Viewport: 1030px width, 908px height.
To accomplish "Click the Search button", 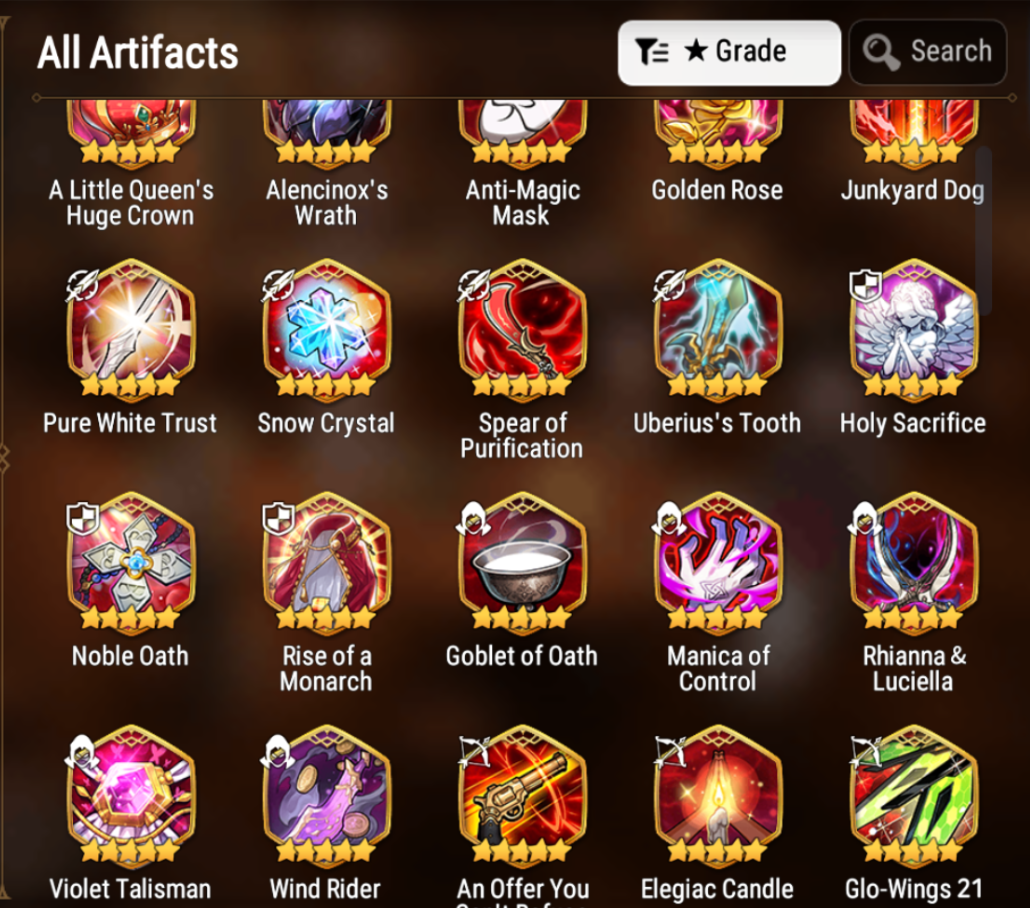I will [x=928, y=53].
